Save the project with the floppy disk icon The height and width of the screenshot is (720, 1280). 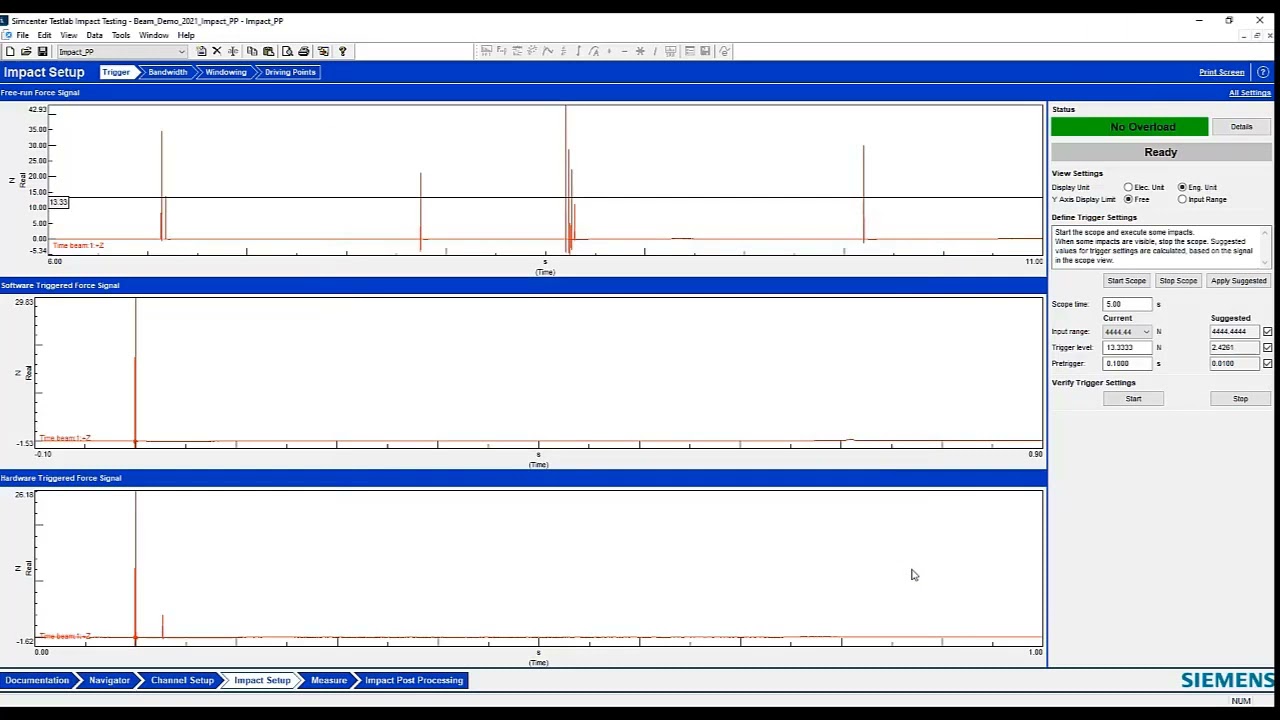42,51
